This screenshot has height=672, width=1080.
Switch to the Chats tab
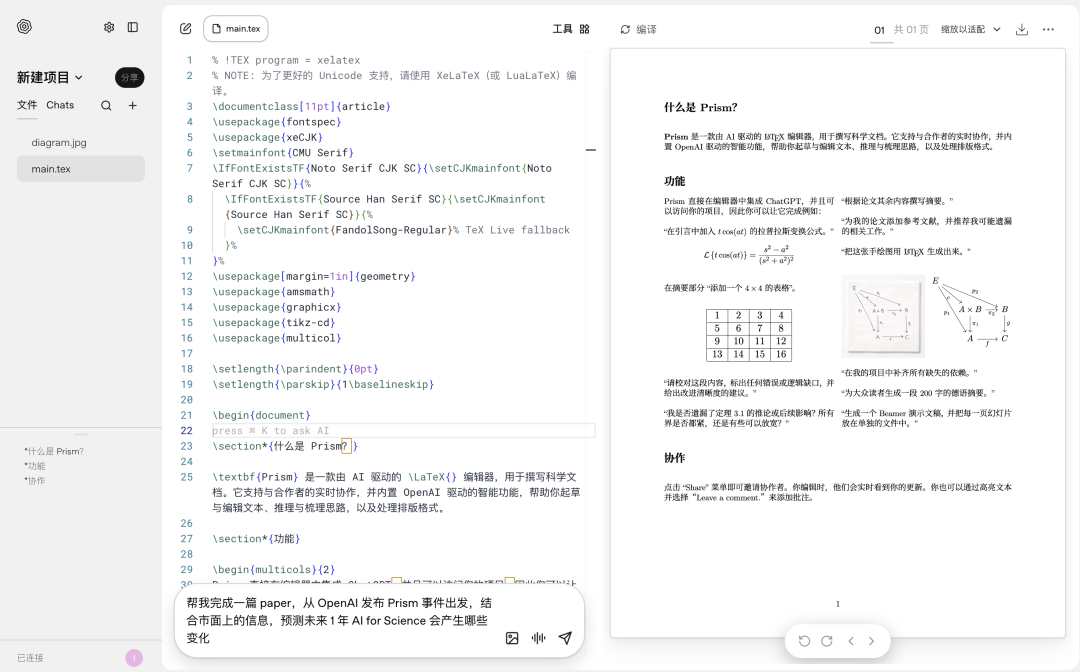point(60,105)
